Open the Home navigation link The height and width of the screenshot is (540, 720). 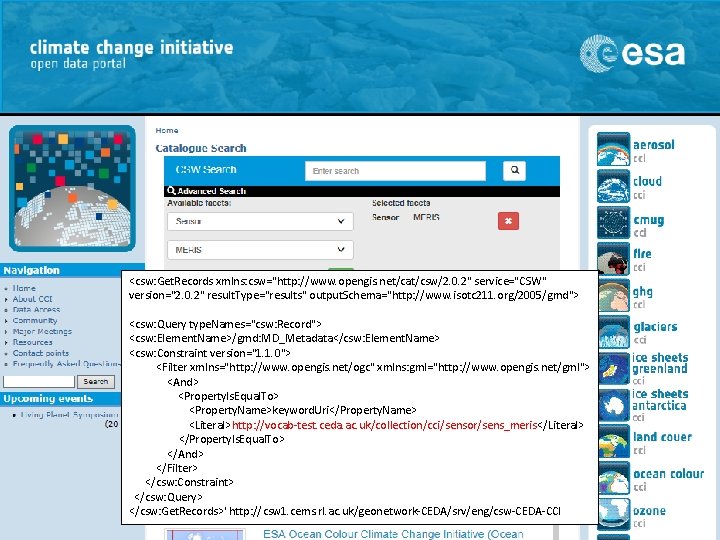click(x=24, y=288)
